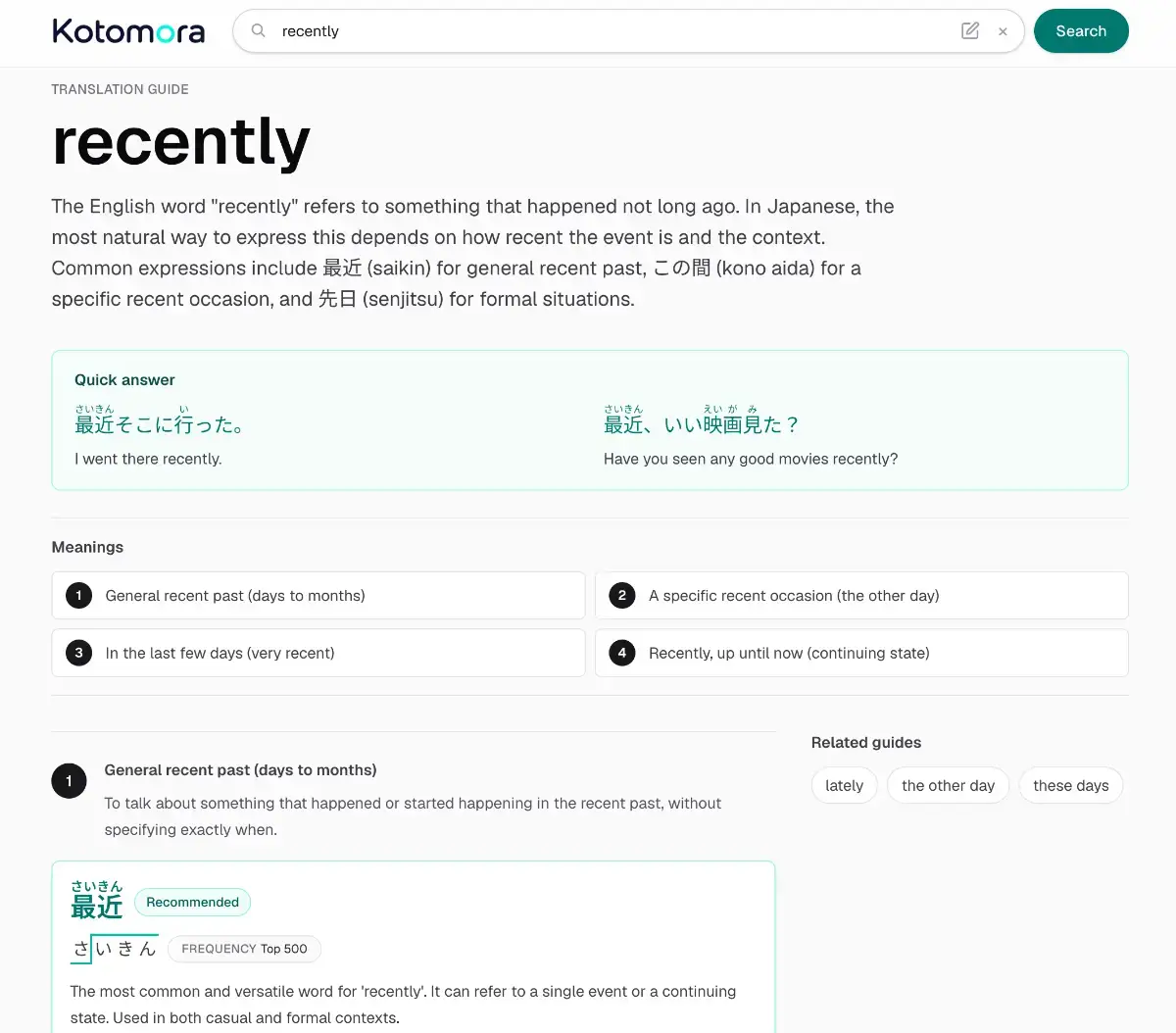The image size is (1176, 1033).
Task: Click the 最近、いい映画見た？ example sentence
Action: coord(702,421)
